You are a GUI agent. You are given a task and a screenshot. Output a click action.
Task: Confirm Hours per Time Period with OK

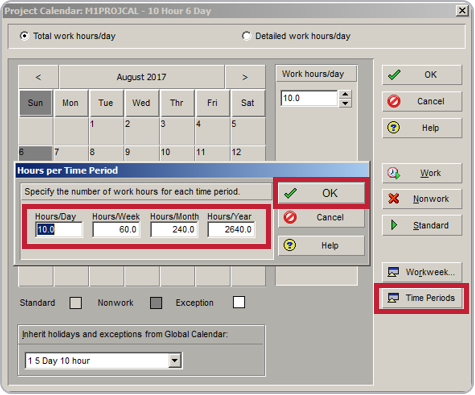321,193
